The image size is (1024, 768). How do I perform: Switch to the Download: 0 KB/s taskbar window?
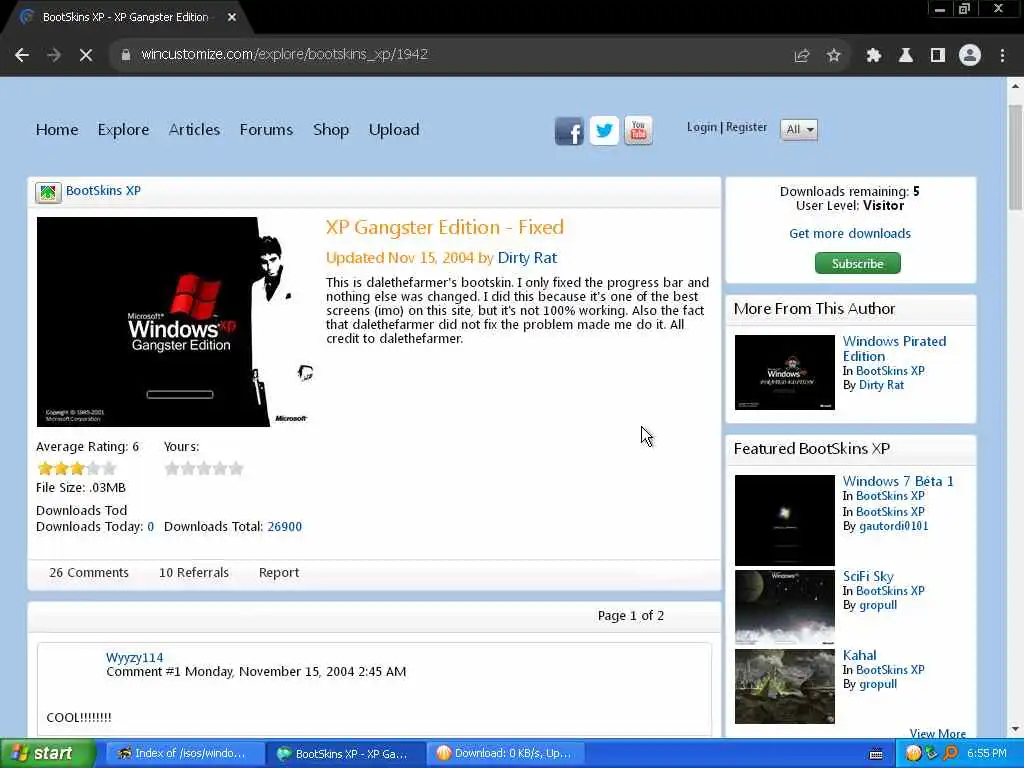(505, 754)
